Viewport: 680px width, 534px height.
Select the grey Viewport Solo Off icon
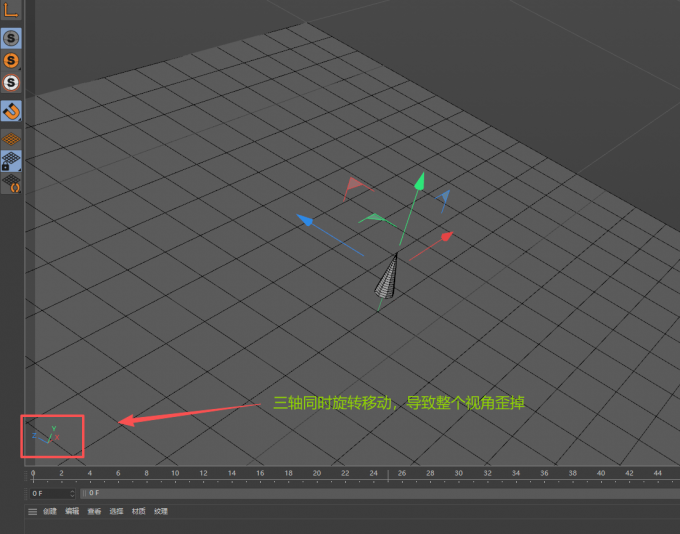pos(11,38)
